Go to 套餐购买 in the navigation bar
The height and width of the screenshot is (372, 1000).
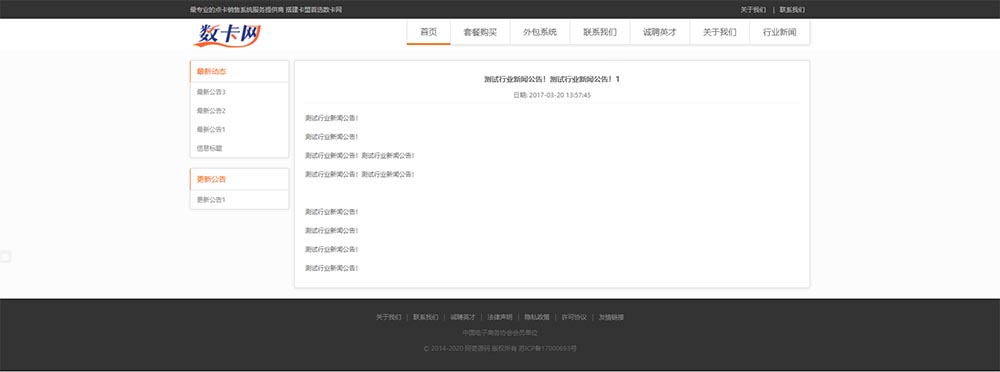pos(480,33)
